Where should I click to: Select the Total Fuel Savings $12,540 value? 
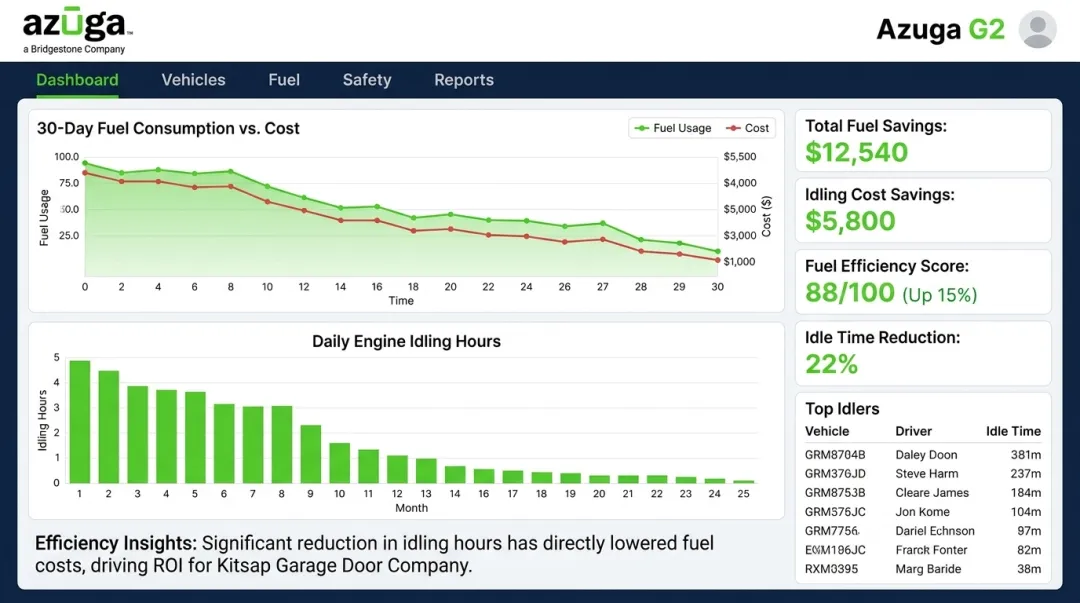pyautogui.click(x=857, y=152)
